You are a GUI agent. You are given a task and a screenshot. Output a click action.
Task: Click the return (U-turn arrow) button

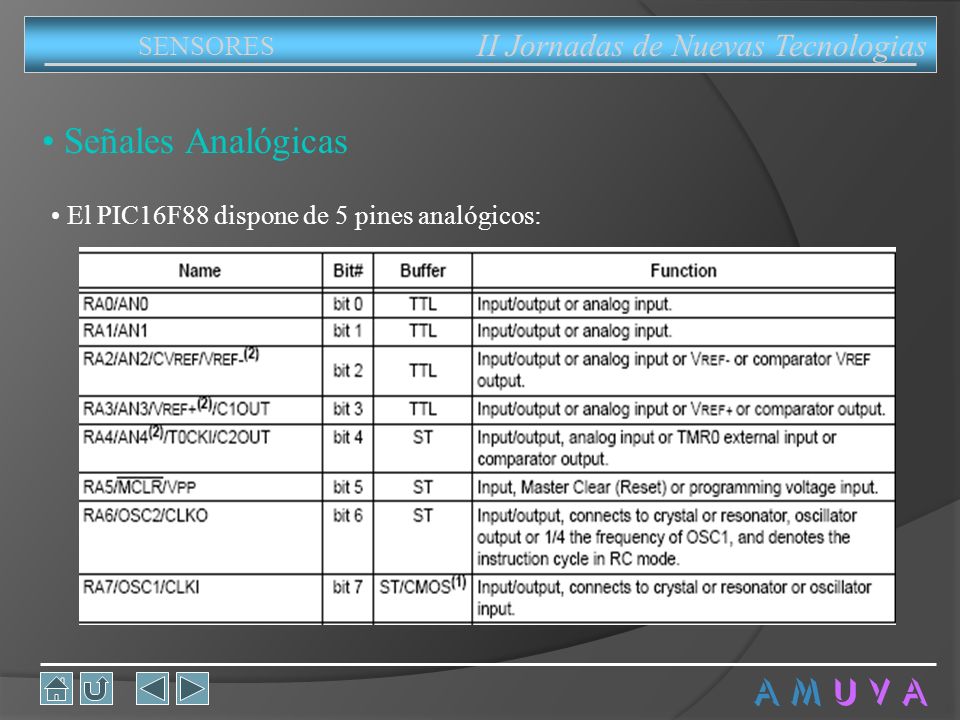click(96, 688)
